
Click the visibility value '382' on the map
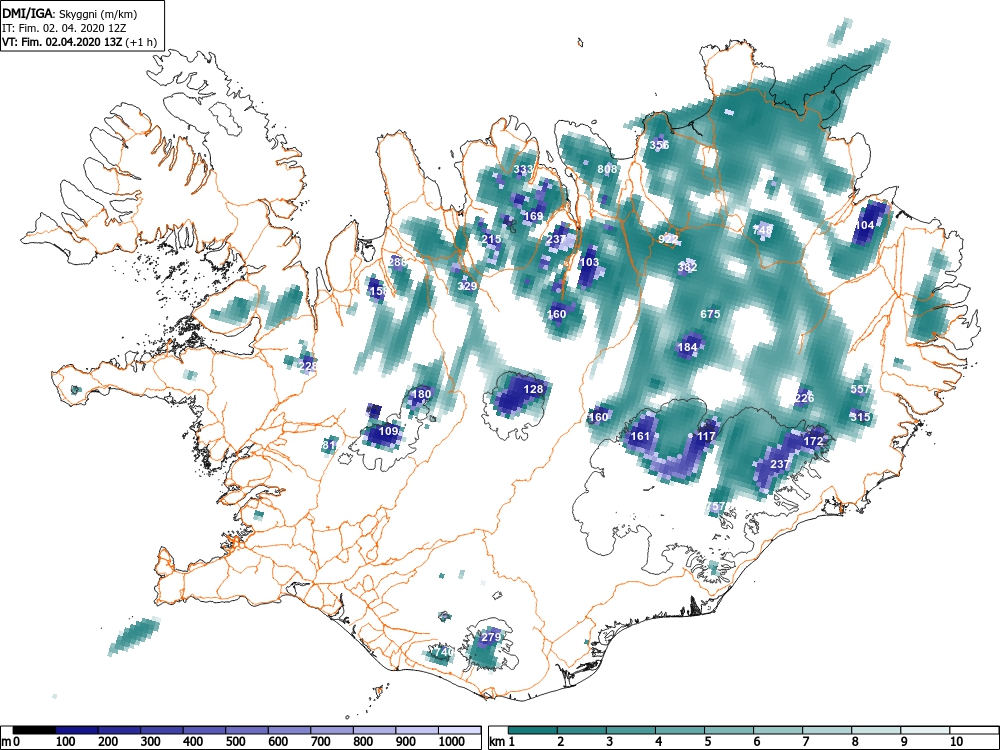coord(688,267)
